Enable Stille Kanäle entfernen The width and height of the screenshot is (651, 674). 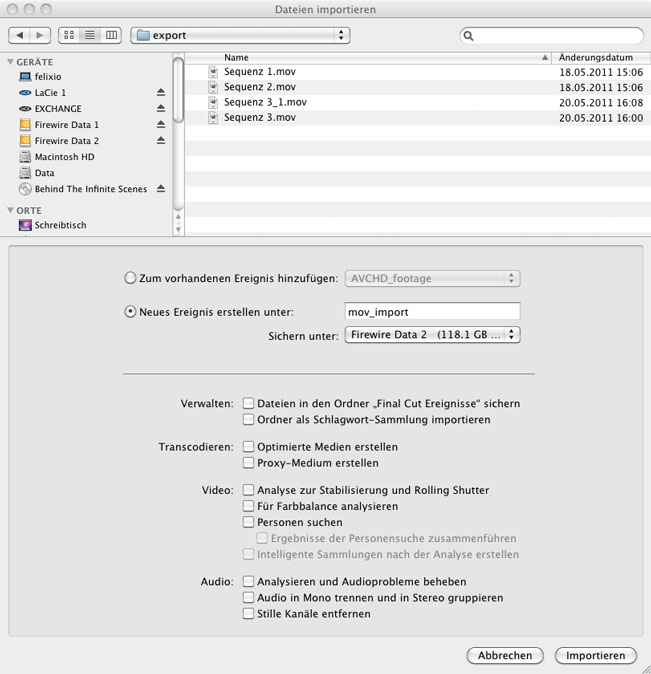[x=249, y=613]
